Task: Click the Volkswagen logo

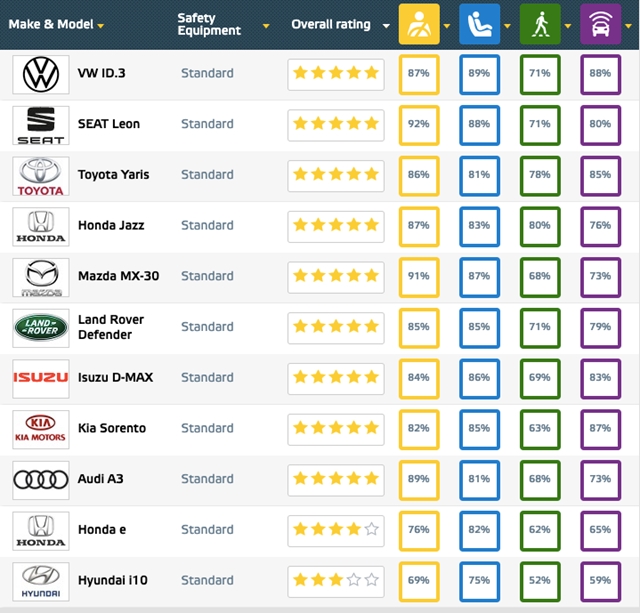Action: (41, 74)
